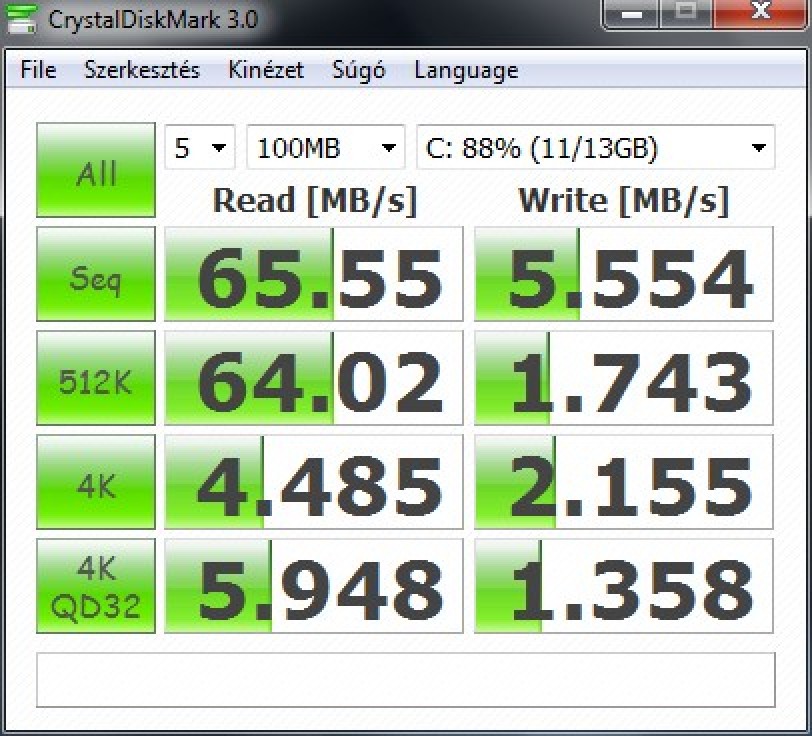Click the 4K QD32 read result 5.948

tap(314, 586)
